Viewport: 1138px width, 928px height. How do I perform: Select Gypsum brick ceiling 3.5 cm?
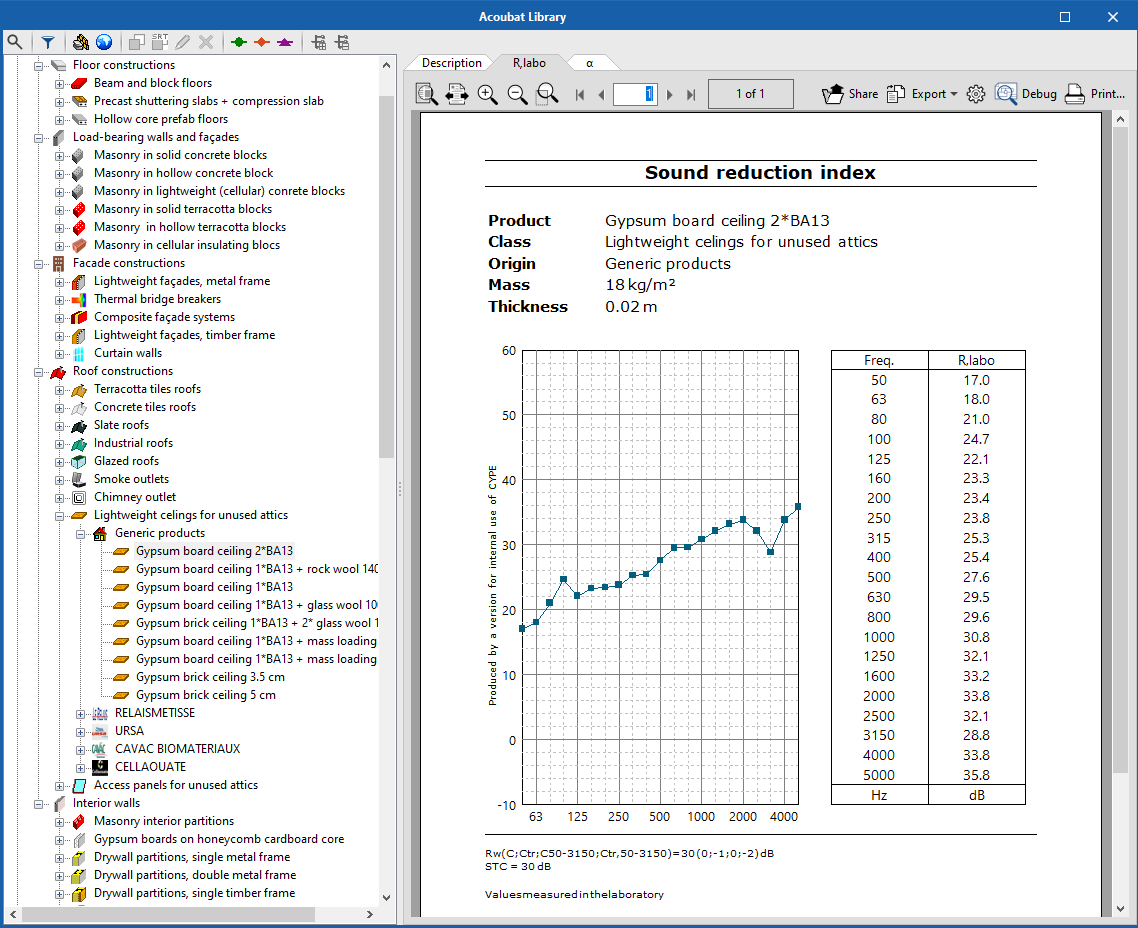210,677
